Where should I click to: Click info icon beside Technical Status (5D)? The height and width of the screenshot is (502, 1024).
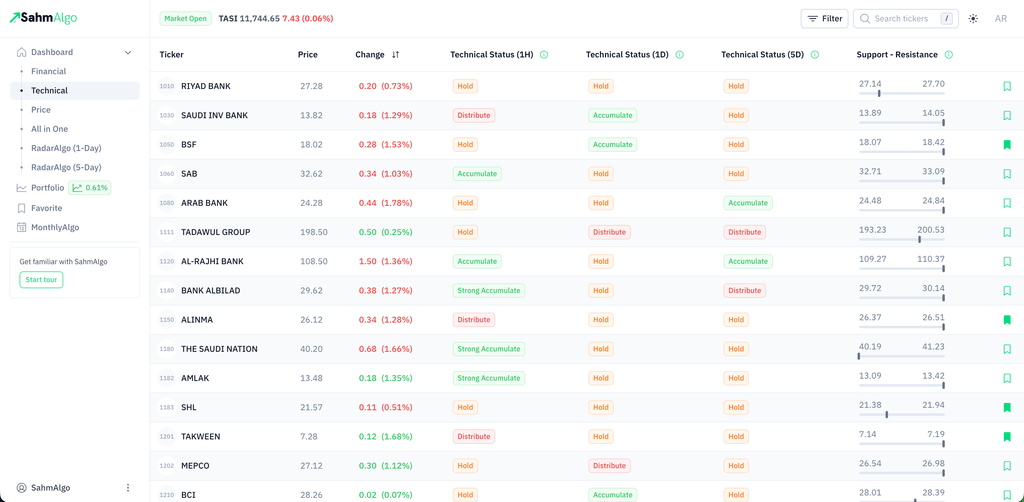tap(815, 55)
